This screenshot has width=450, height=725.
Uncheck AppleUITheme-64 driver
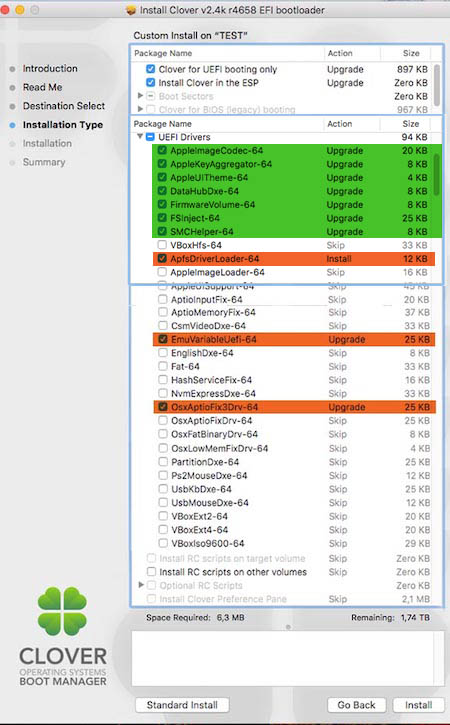pyautogui.click(x=162, y=177)
